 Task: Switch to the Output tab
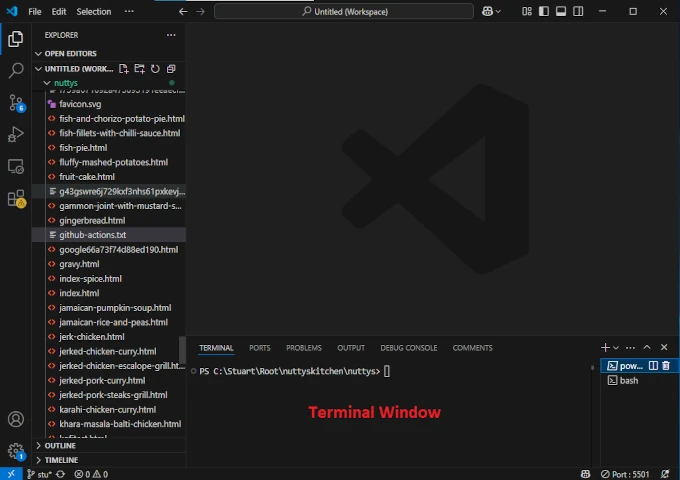pyautogui.click(x=351, y=348)
